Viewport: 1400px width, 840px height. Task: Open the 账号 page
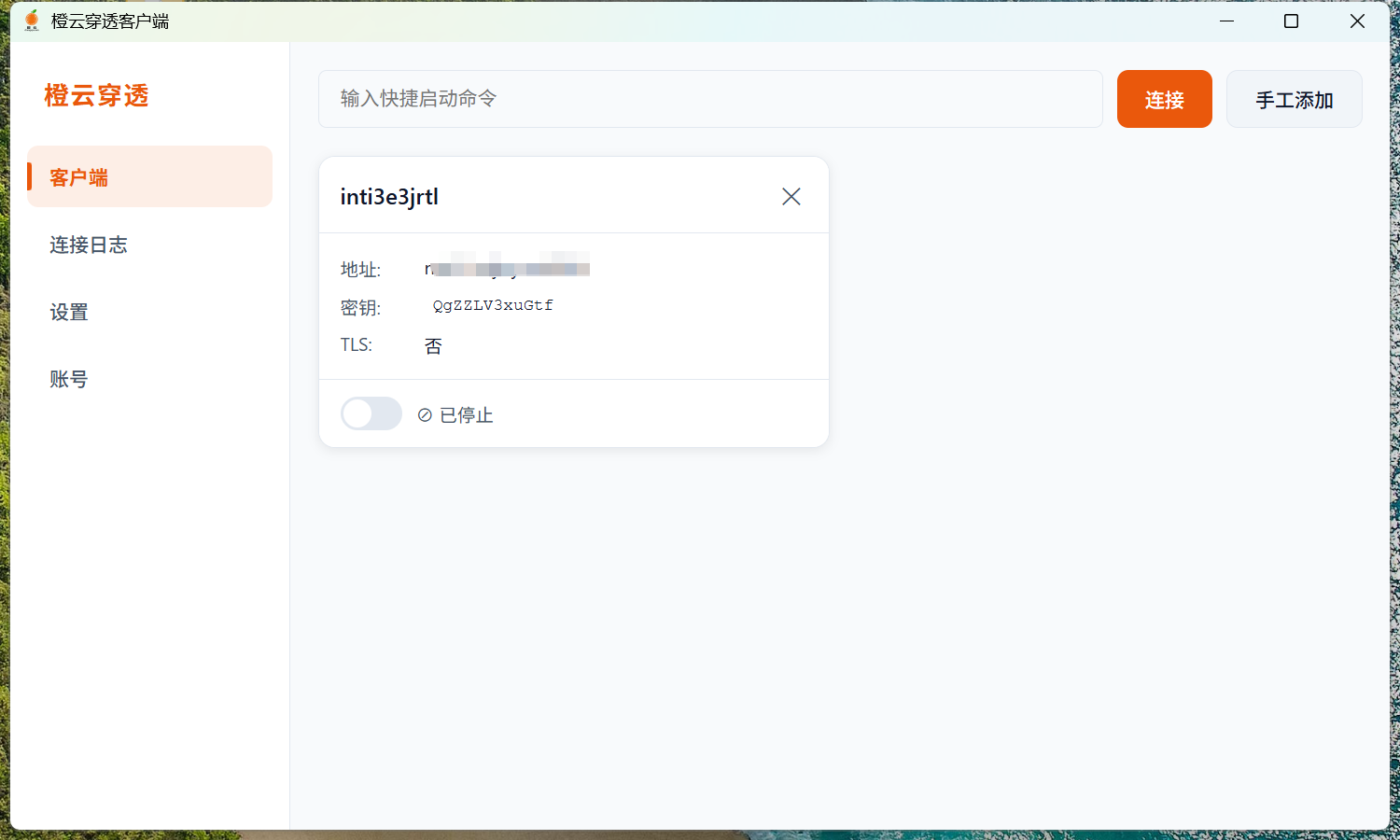pos(68,378)
